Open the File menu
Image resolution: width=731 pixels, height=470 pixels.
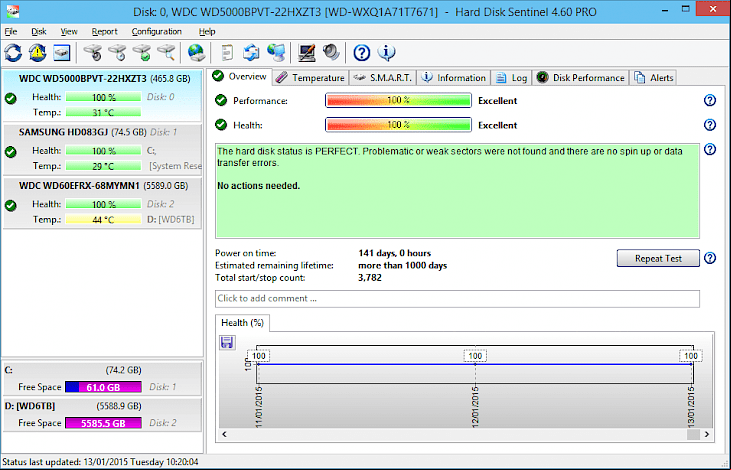[x=10, y=31]
